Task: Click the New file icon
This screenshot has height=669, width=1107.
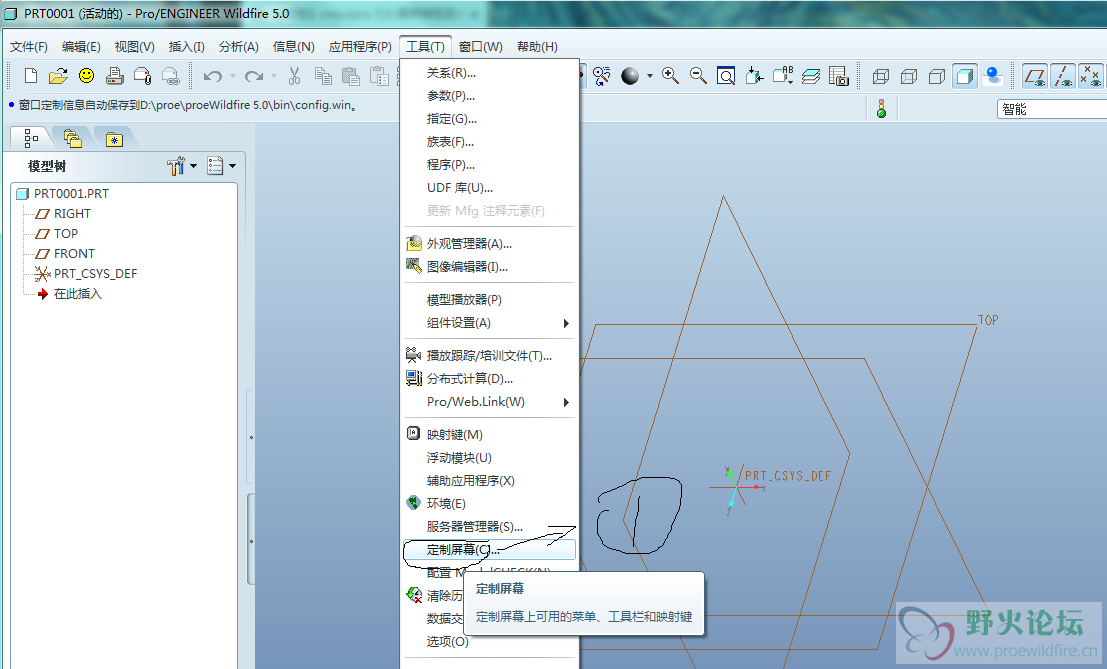Action: [x=30, y=76]
